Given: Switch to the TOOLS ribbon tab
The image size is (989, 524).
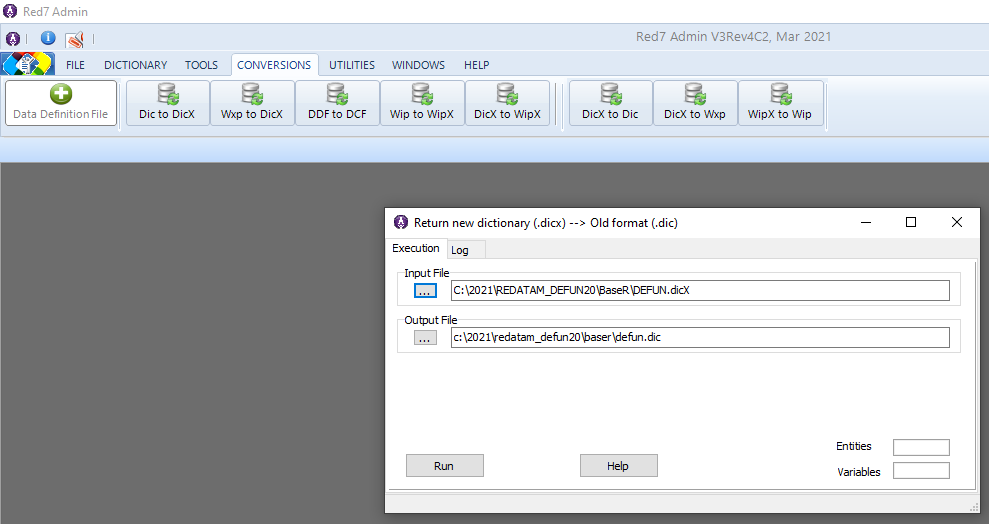Looking at the screenshot, I should tap(201, 65).
